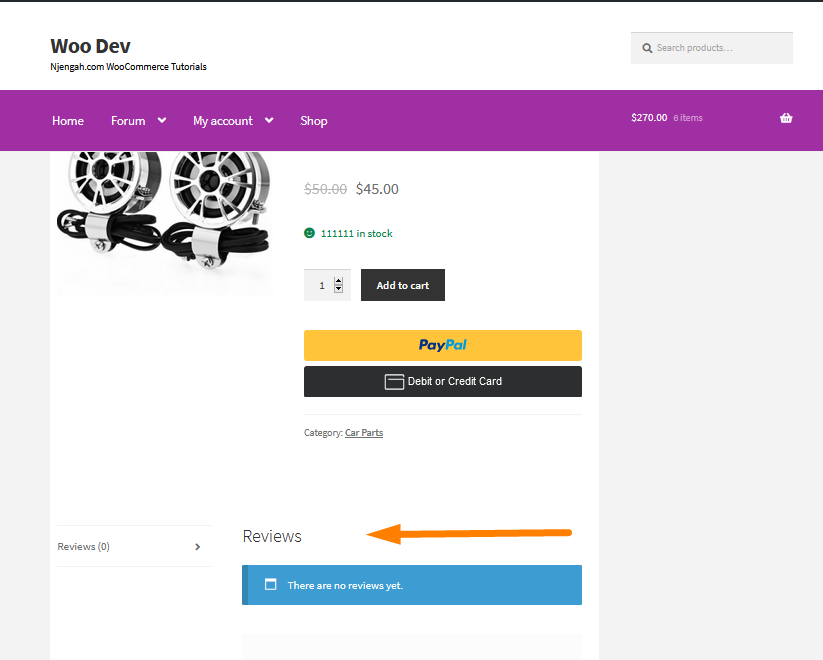Pay with the yellow PayPal button
The height and width of the screenshot is (660, 823).
(x=442, y=345)
